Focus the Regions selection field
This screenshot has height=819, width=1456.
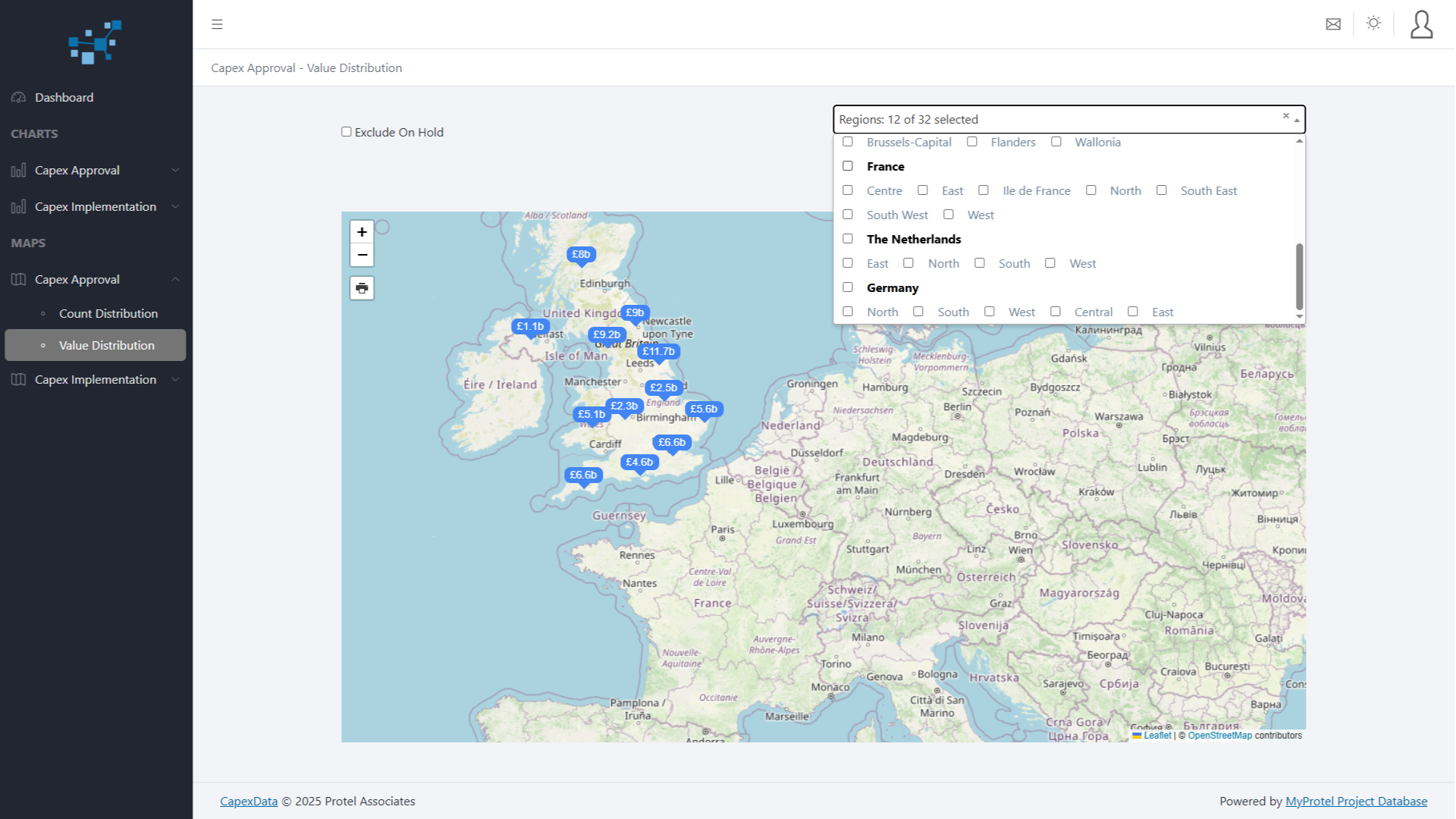1069,120
